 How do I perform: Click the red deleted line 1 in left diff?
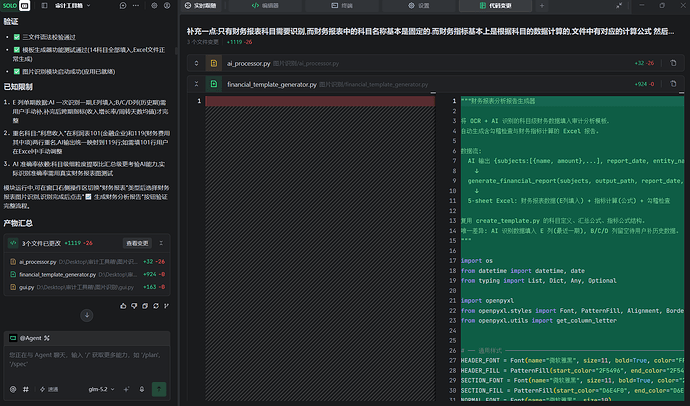point(320,101)
